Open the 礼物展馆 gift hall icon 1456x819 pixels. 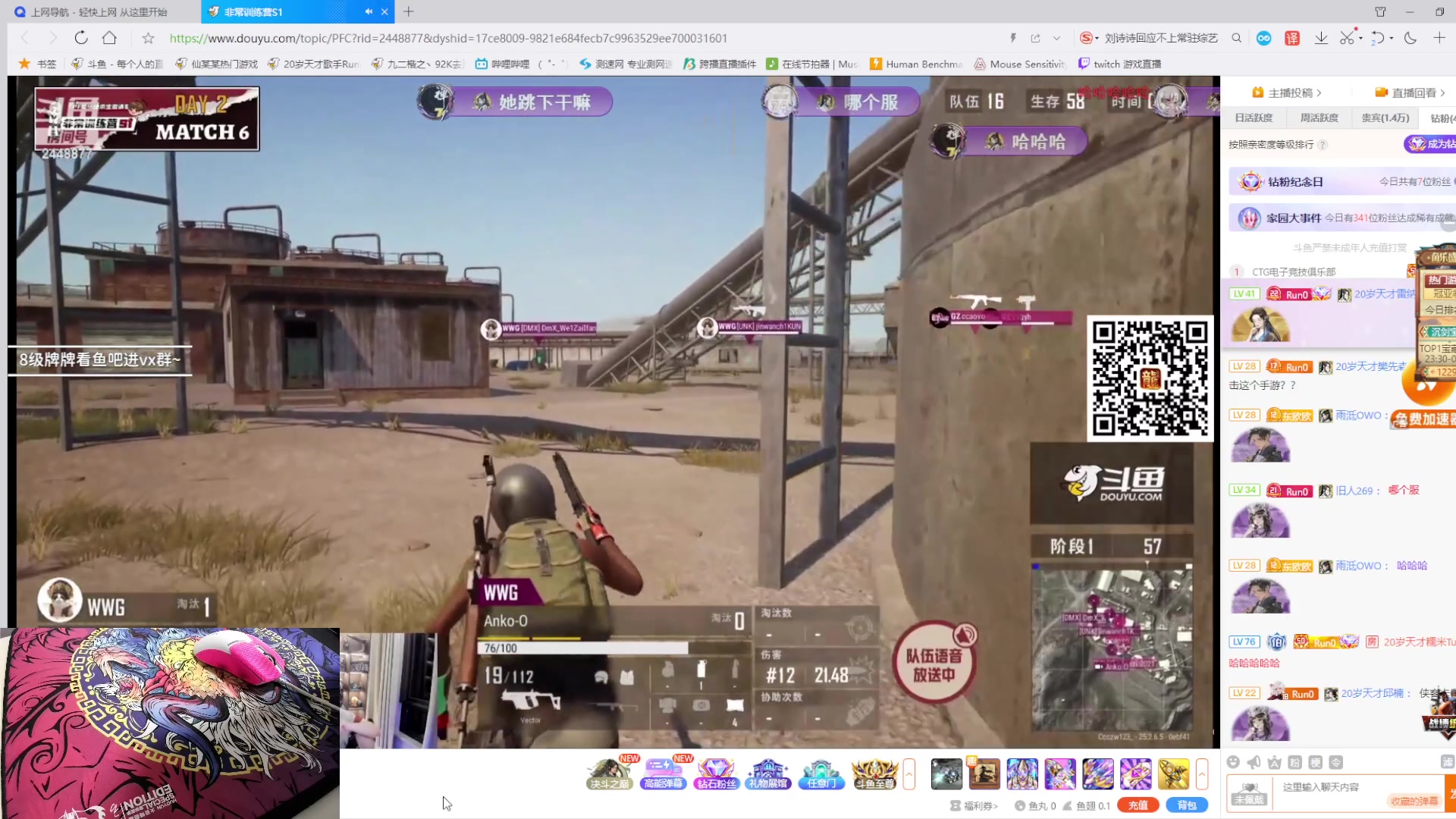[x=767, y=774]
